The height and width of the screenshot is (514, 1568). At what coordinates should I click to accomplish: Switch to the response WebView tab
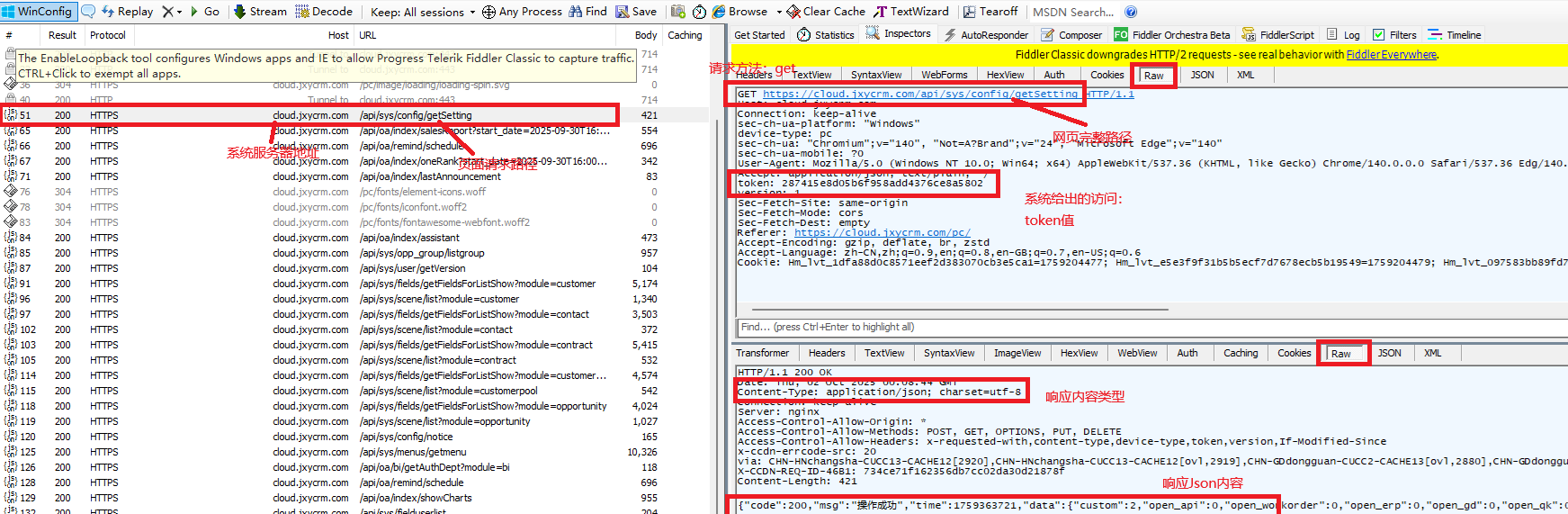pyautogui.click(x=1137, y=353)
